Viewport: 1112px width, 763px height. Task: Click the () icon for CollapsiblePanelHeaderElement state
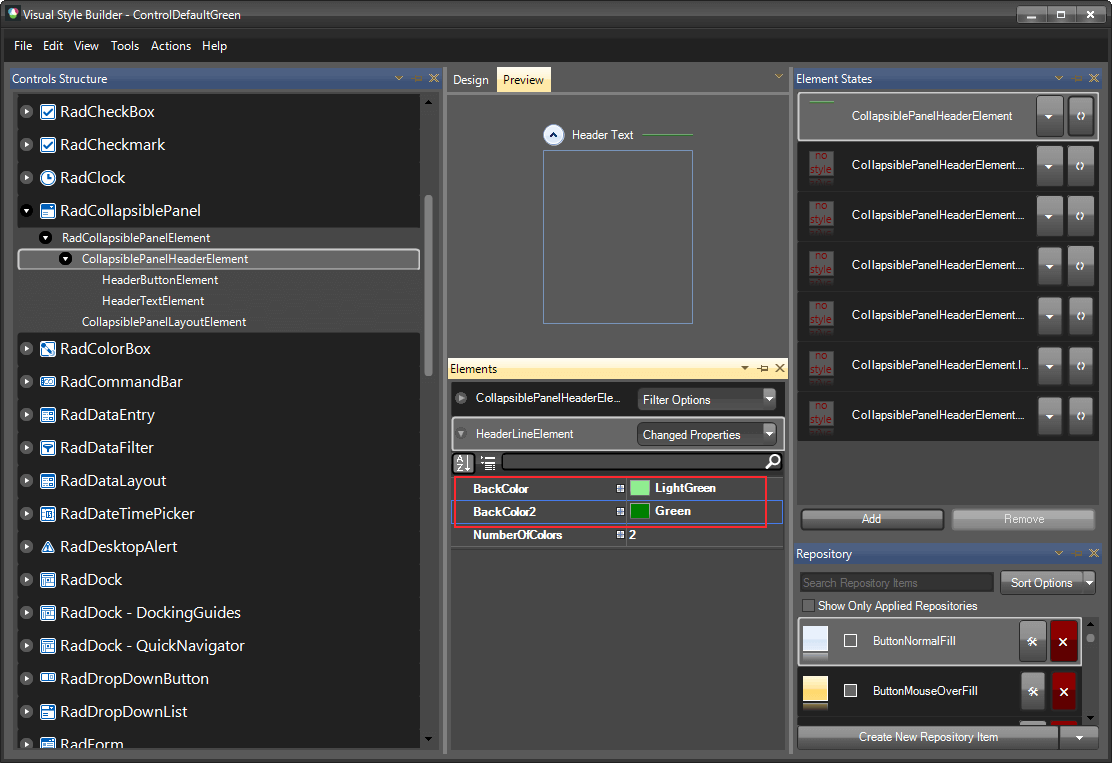(1081, 116)
